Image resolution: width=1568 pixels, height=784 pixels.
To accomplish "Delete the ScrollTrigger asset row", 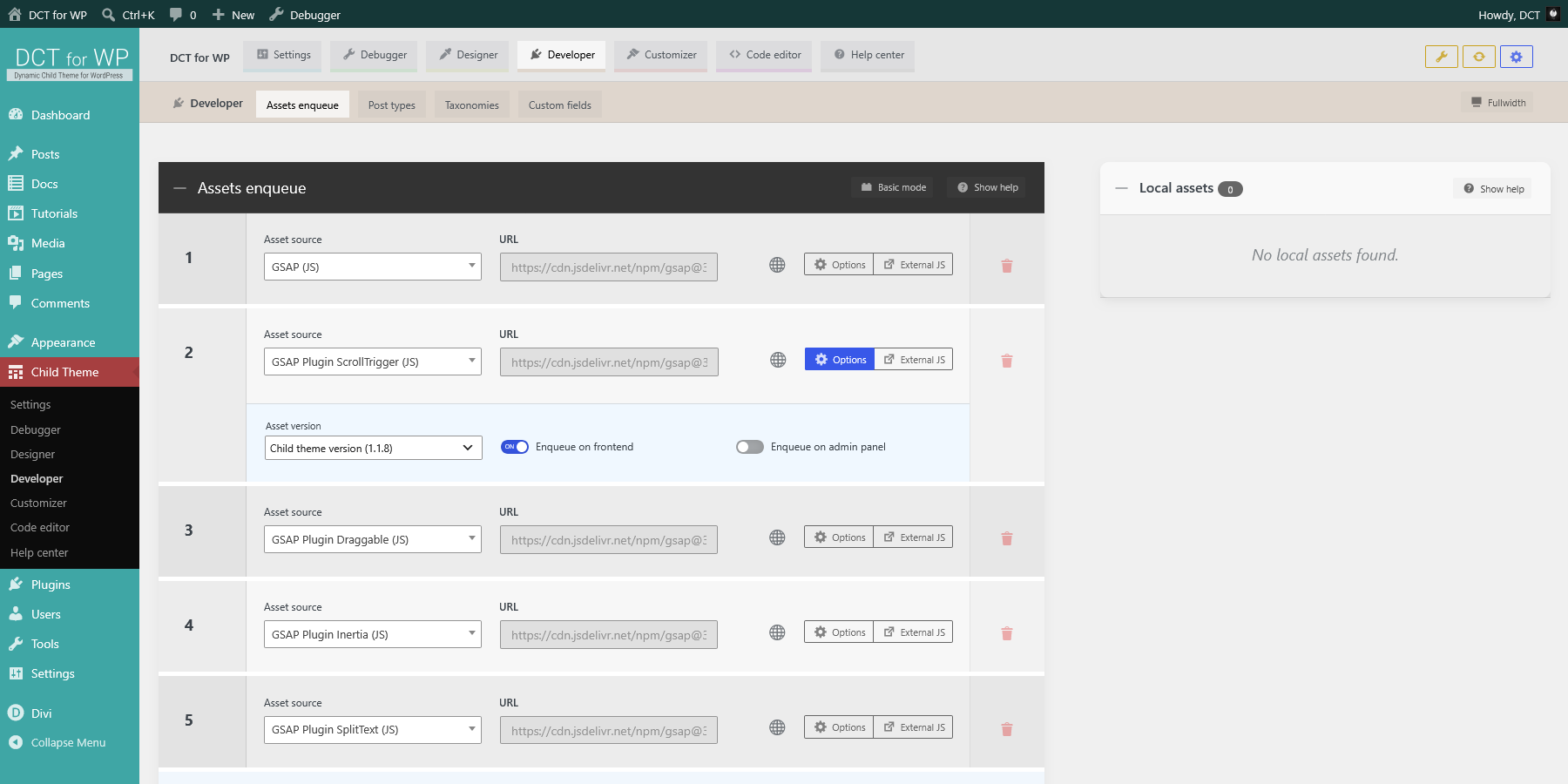I will pos(1007,361).
